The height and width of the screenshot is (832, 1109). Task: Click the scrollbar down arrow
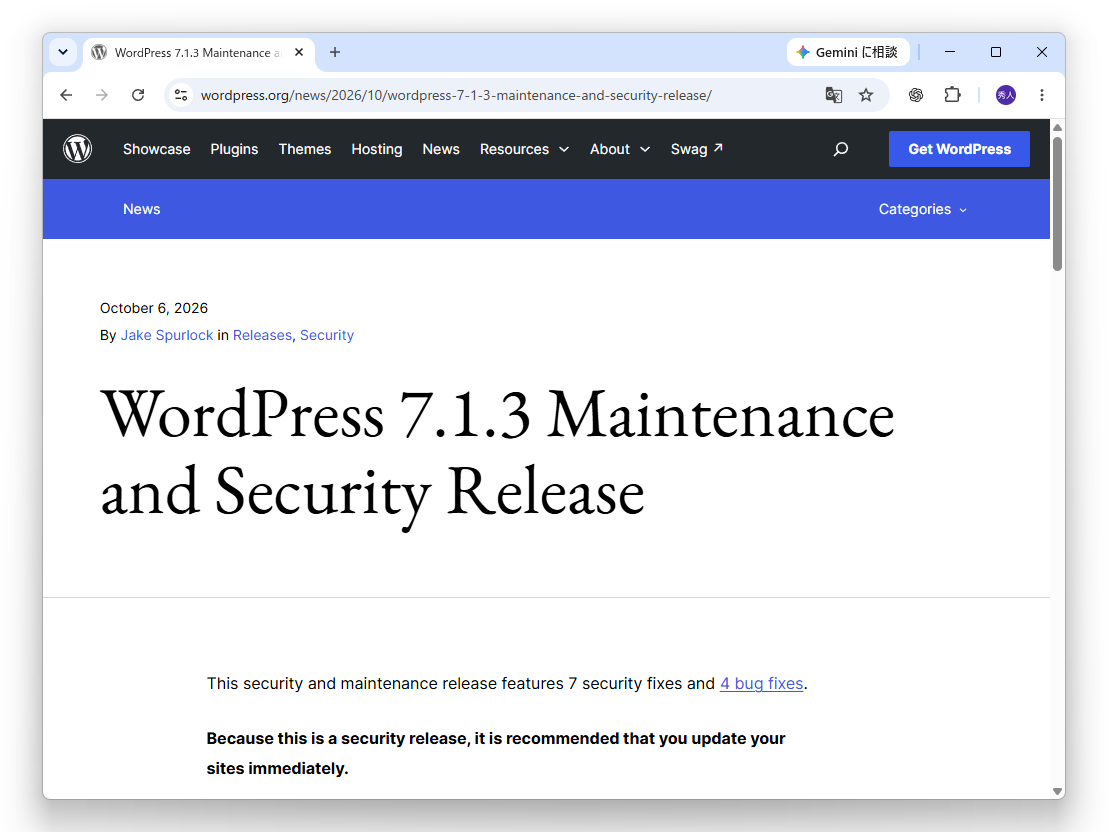point(1057,792)
